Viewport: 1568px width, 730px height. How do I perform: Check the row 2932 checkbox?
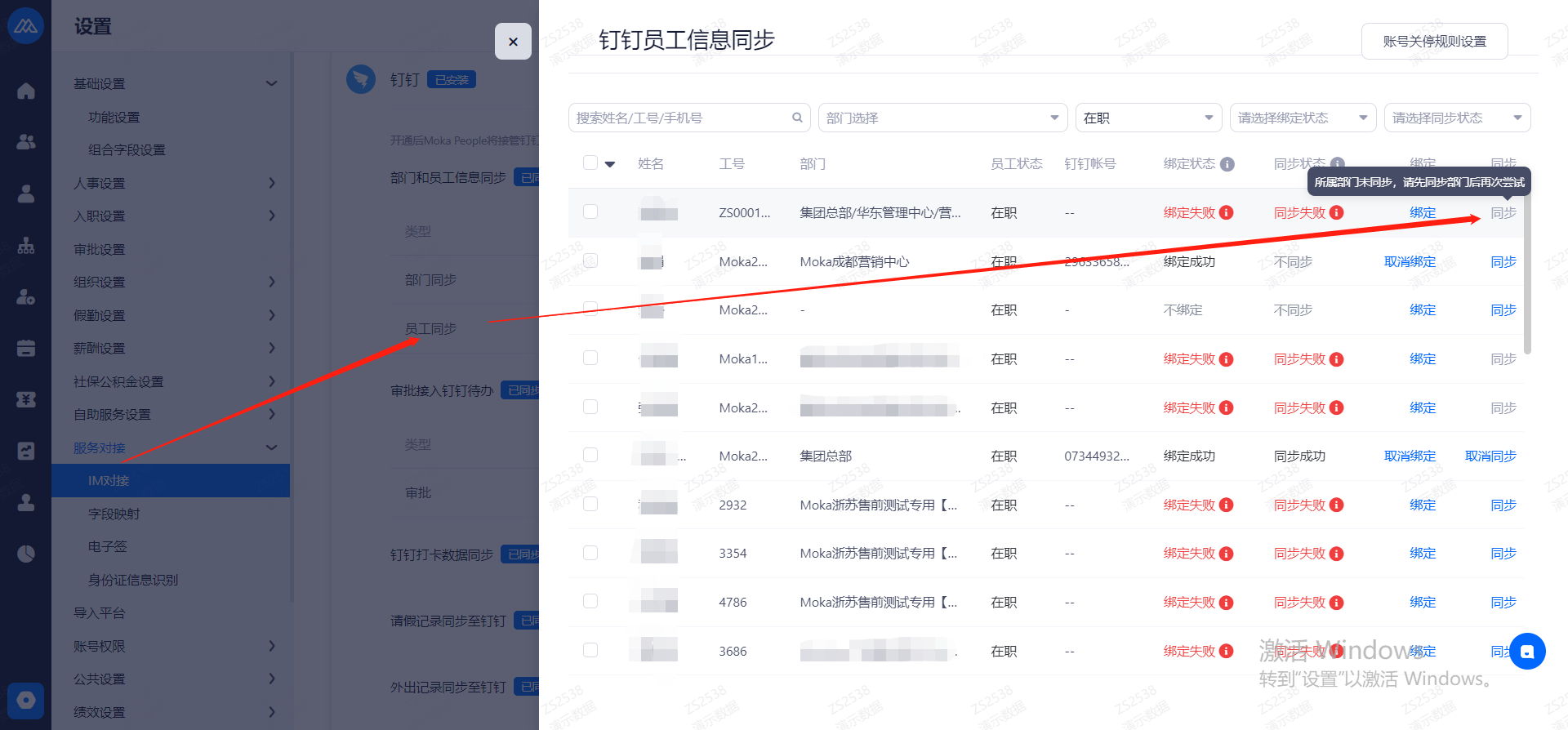click(x=590, y=504)
